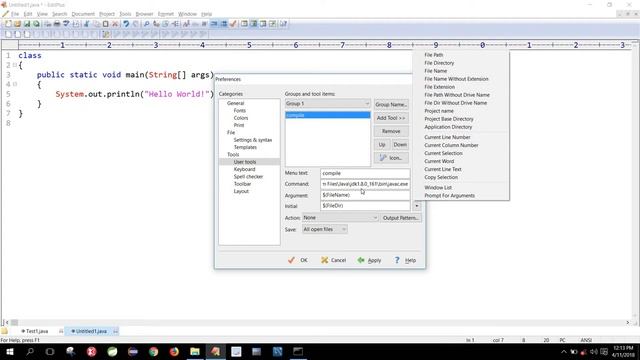Click the Down button
The width and height of the screenshot is (640, 360).
click(400, 144)
